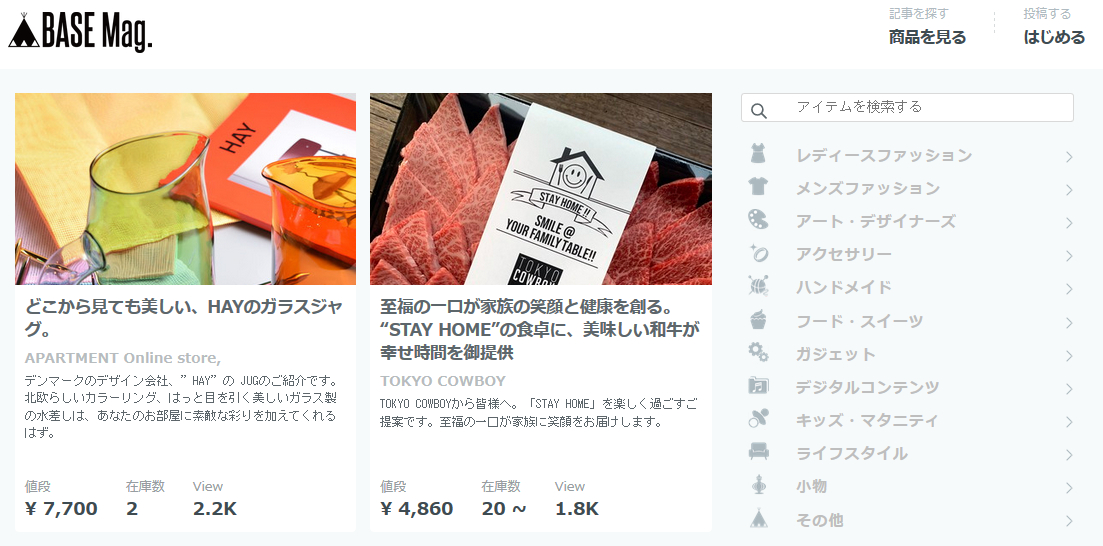
Task: Expand the 小物 category chevron
Action: (1069, 488)
